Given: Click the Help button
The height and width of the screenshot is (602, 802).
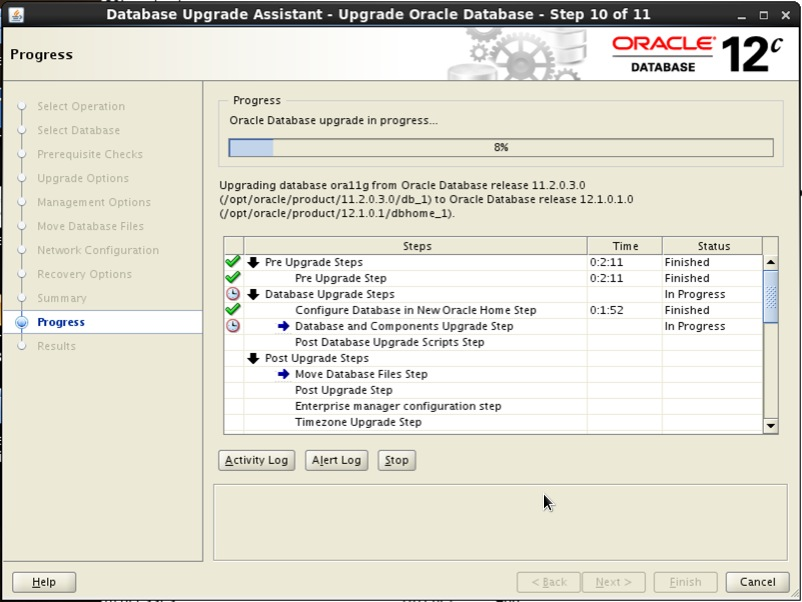Looking at the screenshot, I should click(44, 582).
